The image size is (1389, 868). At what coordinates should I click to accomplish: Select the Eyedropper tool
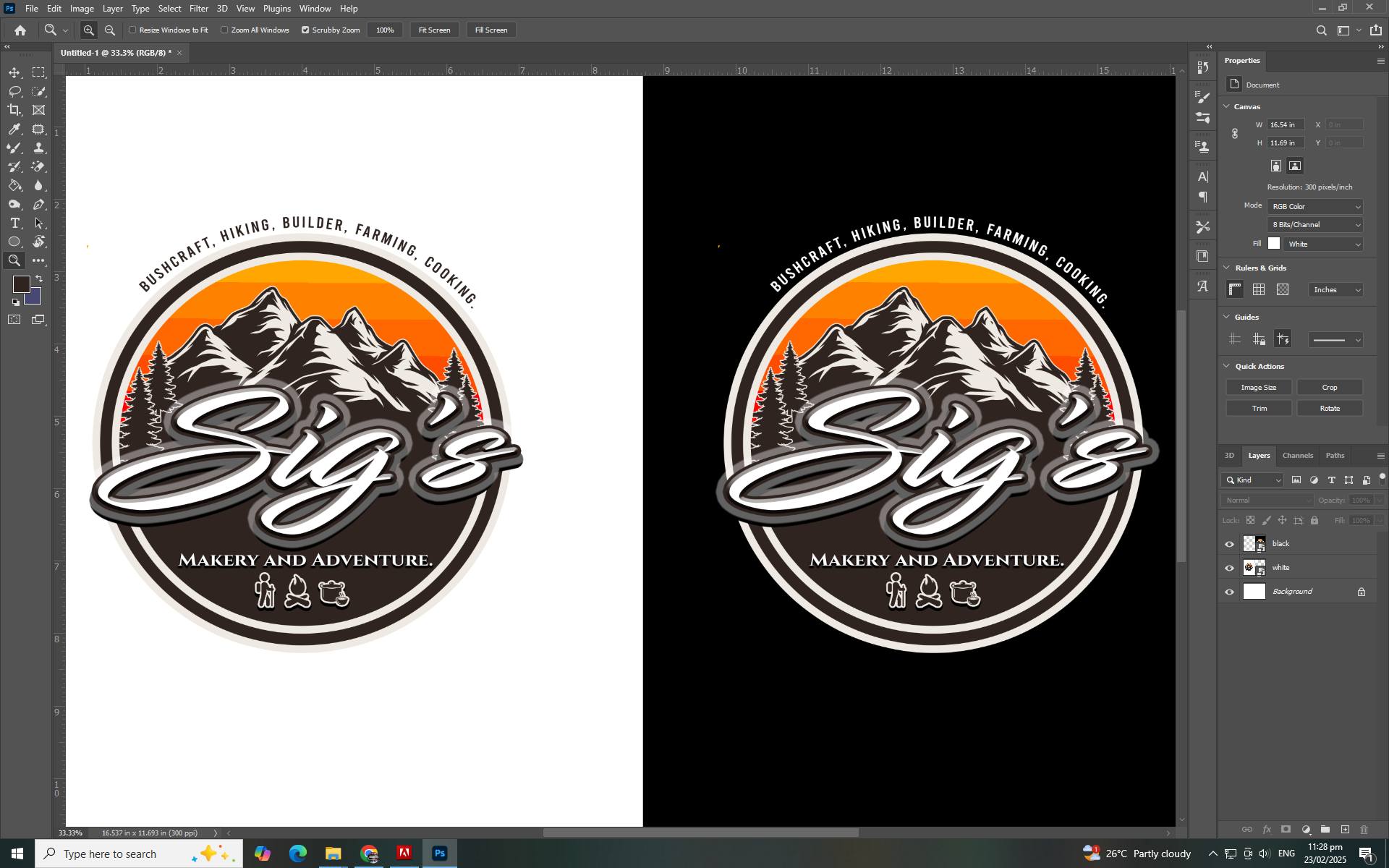coord(14,129)
